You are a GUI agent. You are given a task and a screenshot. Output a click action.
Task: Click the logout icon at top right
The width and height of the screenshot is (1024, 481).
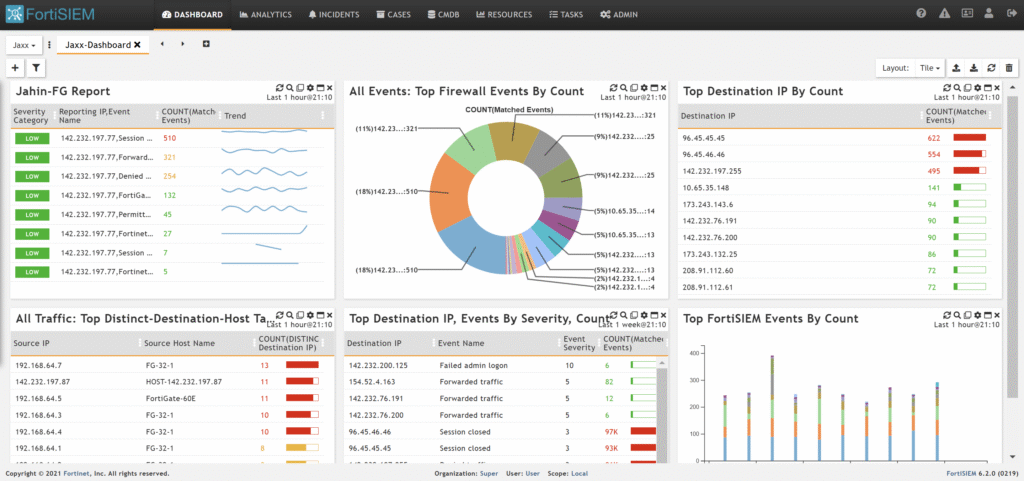(x=1010, y=14)
